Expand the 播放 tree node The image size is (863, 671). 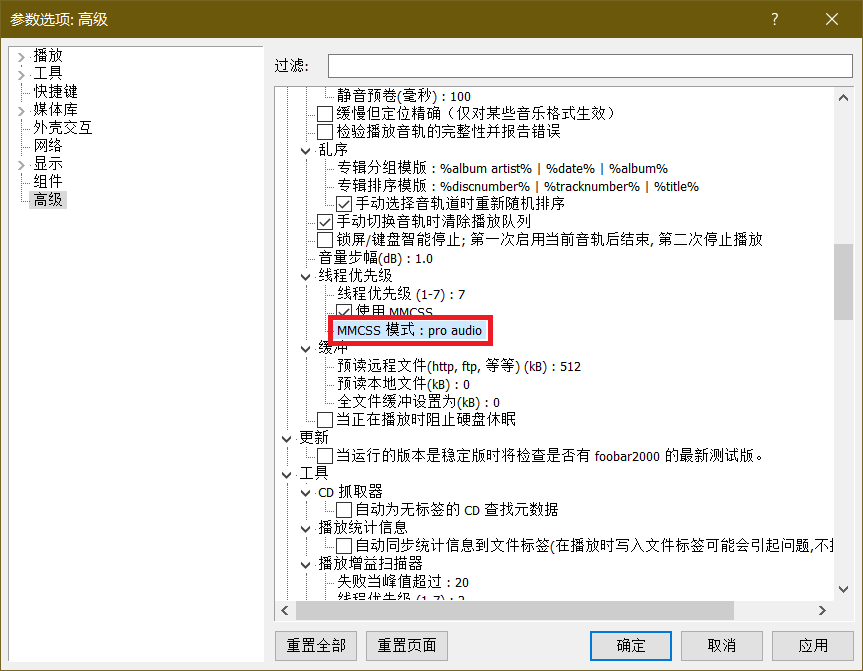[x=21, y=57]
